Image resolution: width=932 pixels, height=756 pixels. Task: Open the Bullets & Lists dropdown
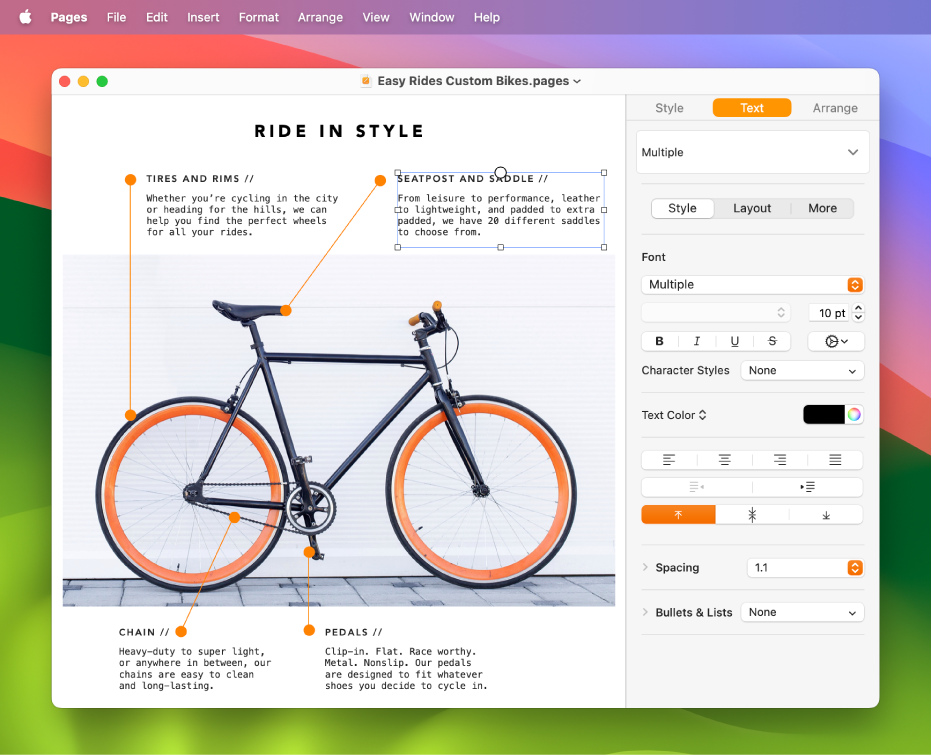click(x=802, y=612)
